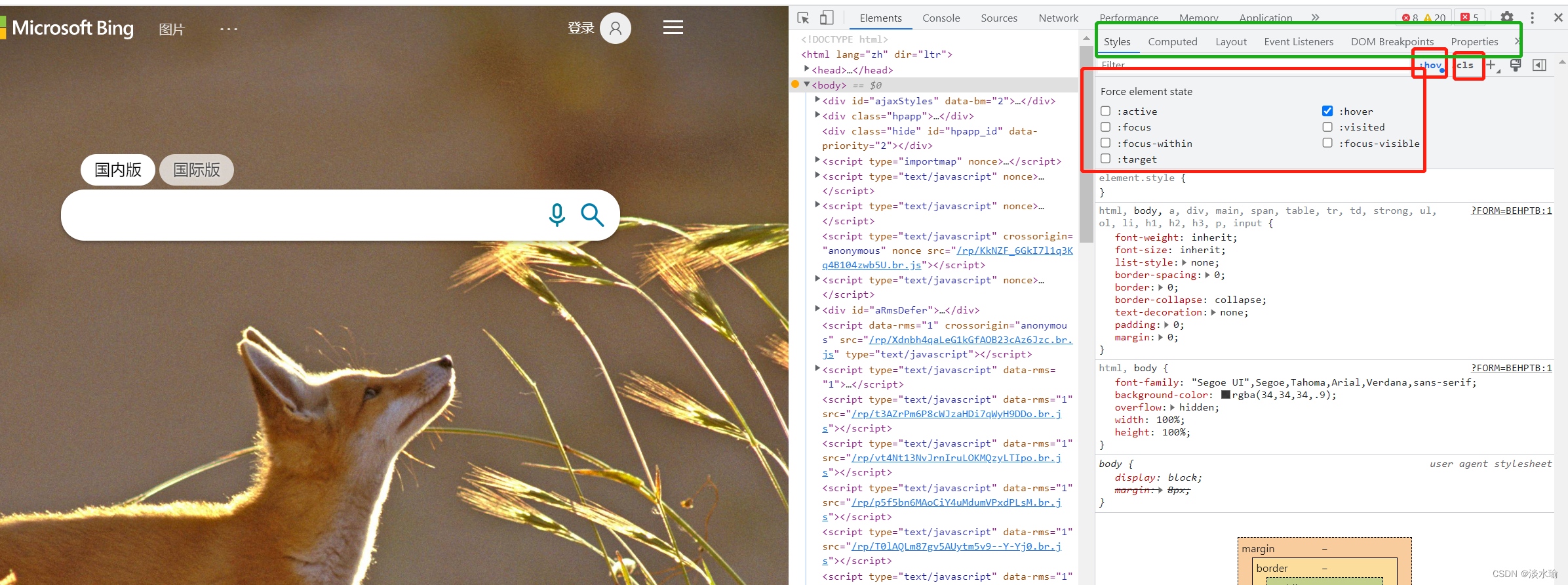Click the background-color swatch rgba(34,34,34,.9)
The image size is (1568, 585).
tap(1226, 395)
